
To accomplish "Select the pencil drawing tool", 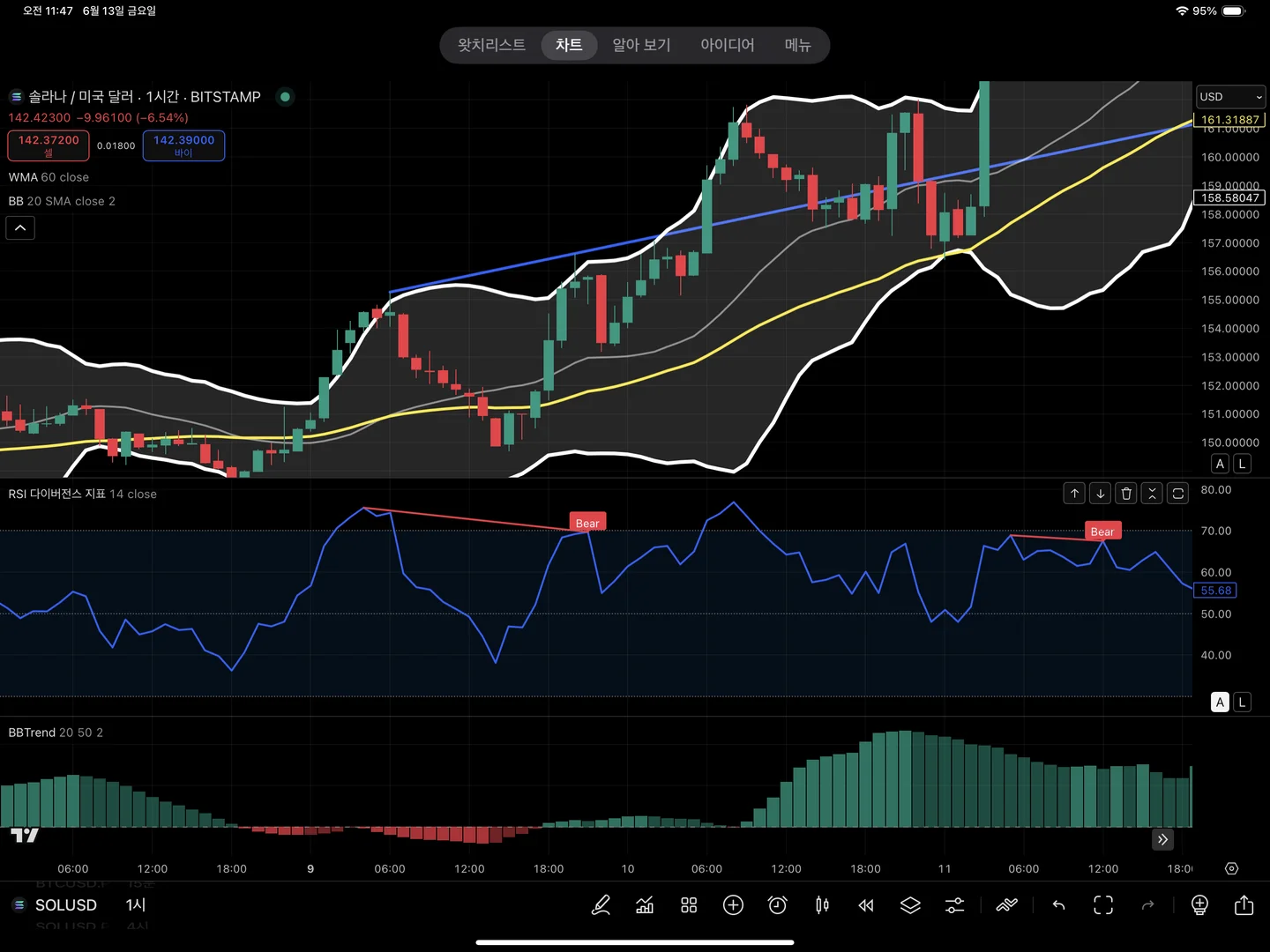I will point(601,905).
